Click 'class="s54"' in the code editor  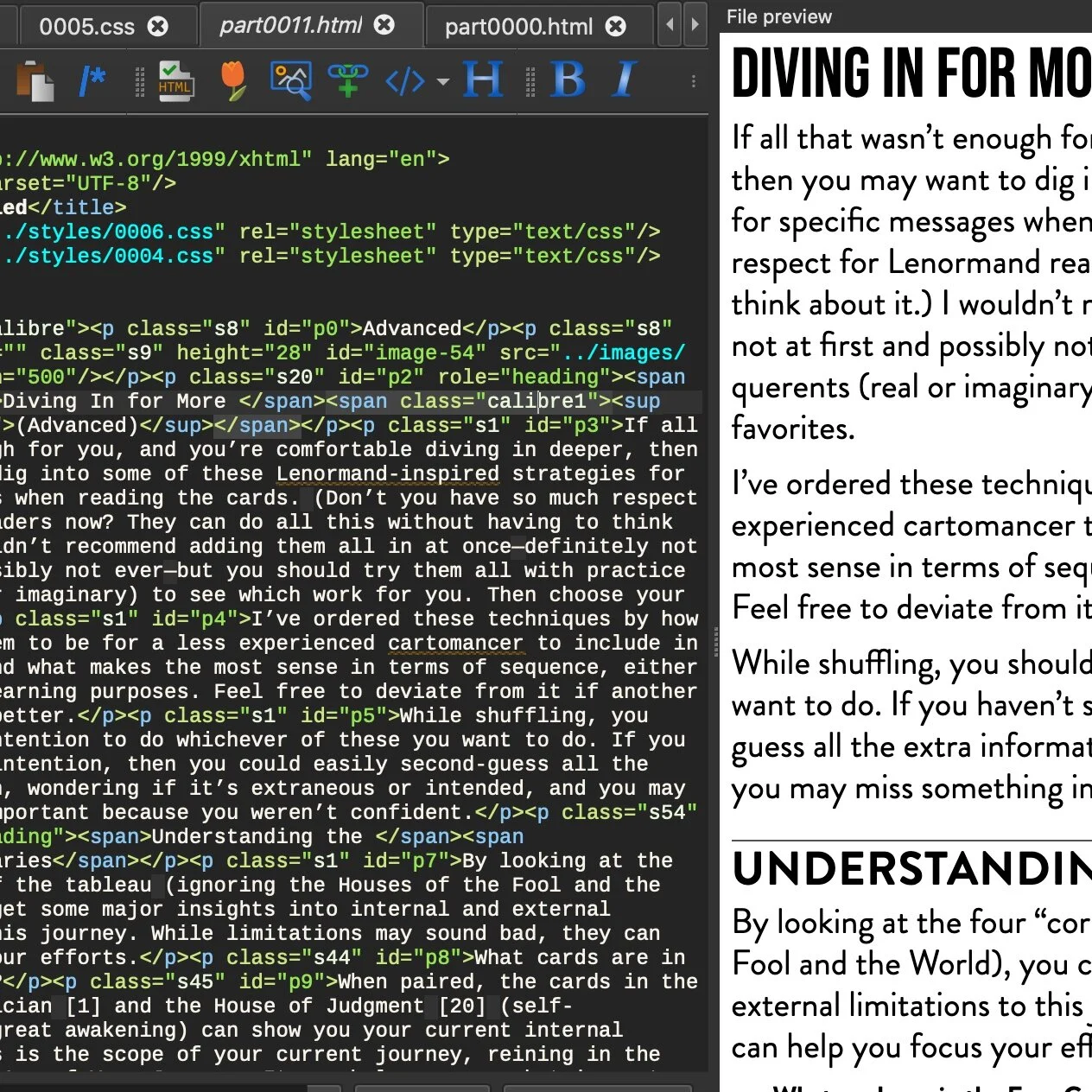(x=629, y=813)
